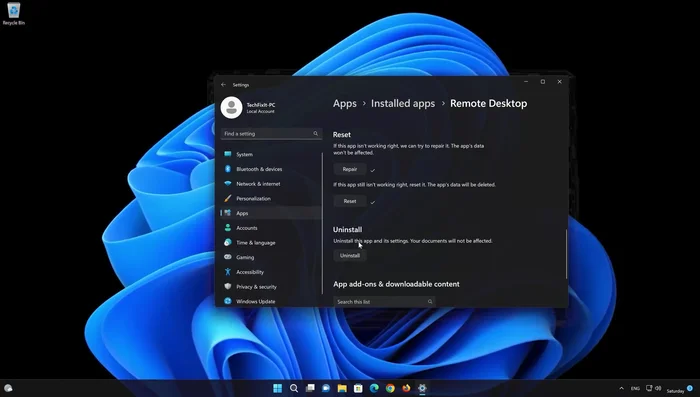Screen dimensions: 700x397
Task: Launch Firefox from taskbar
Action: 406,388
